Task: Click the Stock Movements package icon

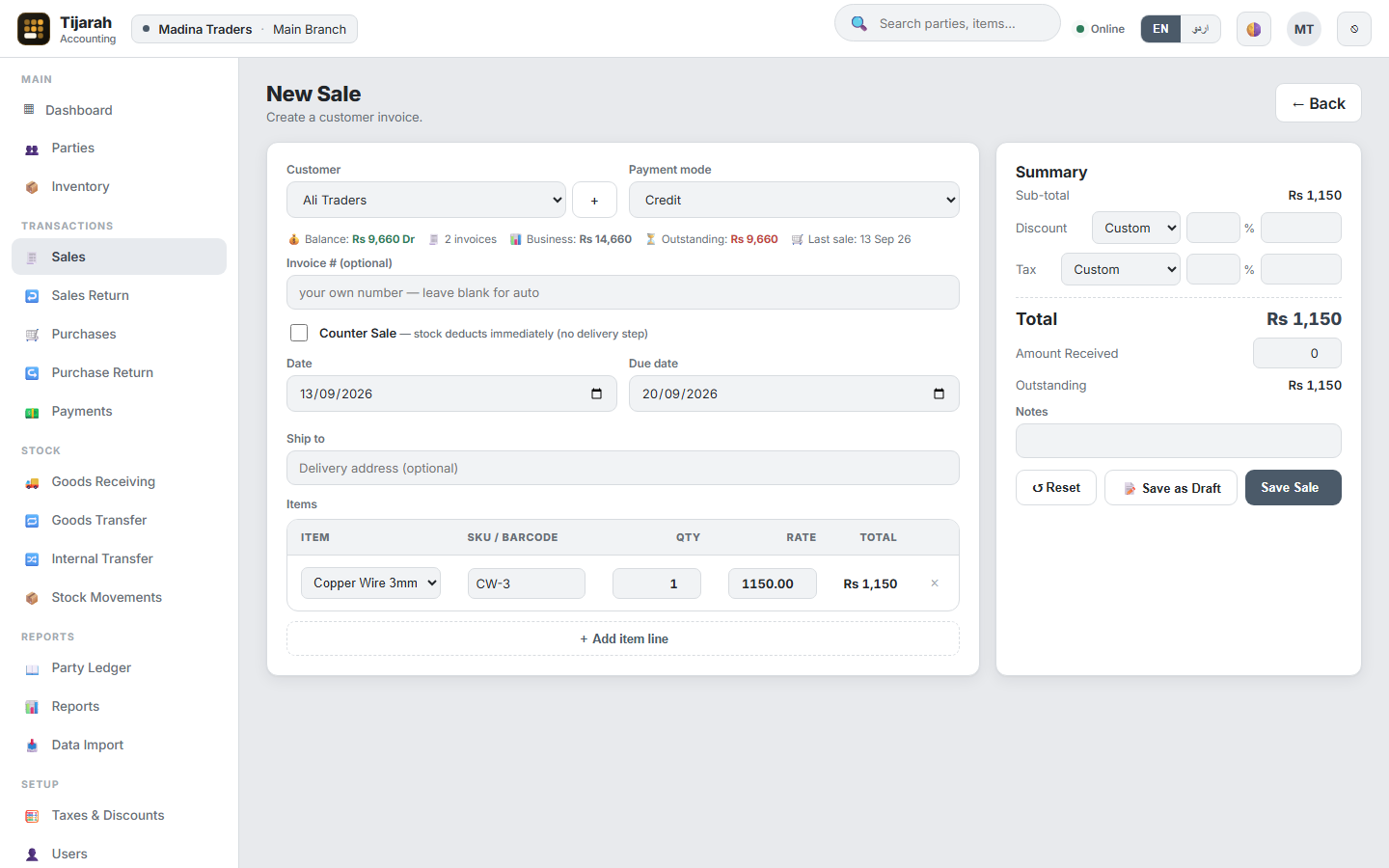Action: (32, 598)
